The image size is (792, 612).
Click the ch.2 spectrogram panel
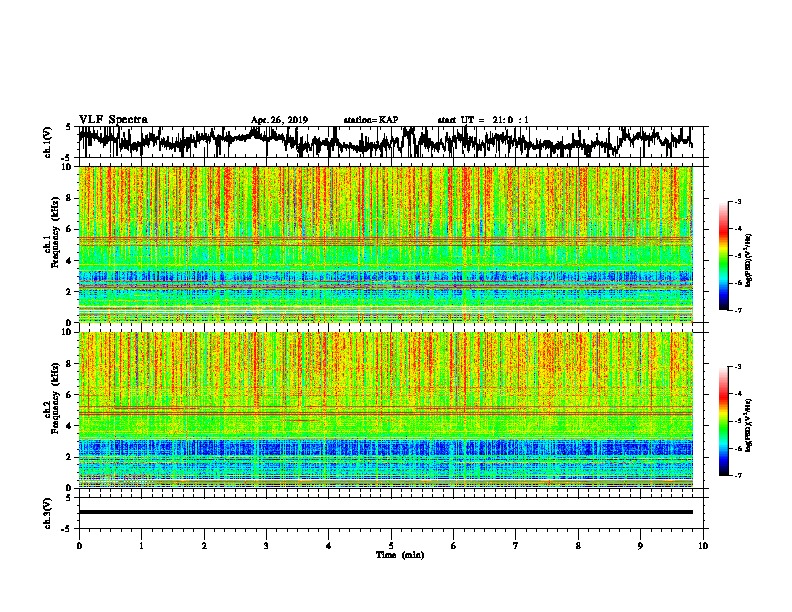(385, 410)
